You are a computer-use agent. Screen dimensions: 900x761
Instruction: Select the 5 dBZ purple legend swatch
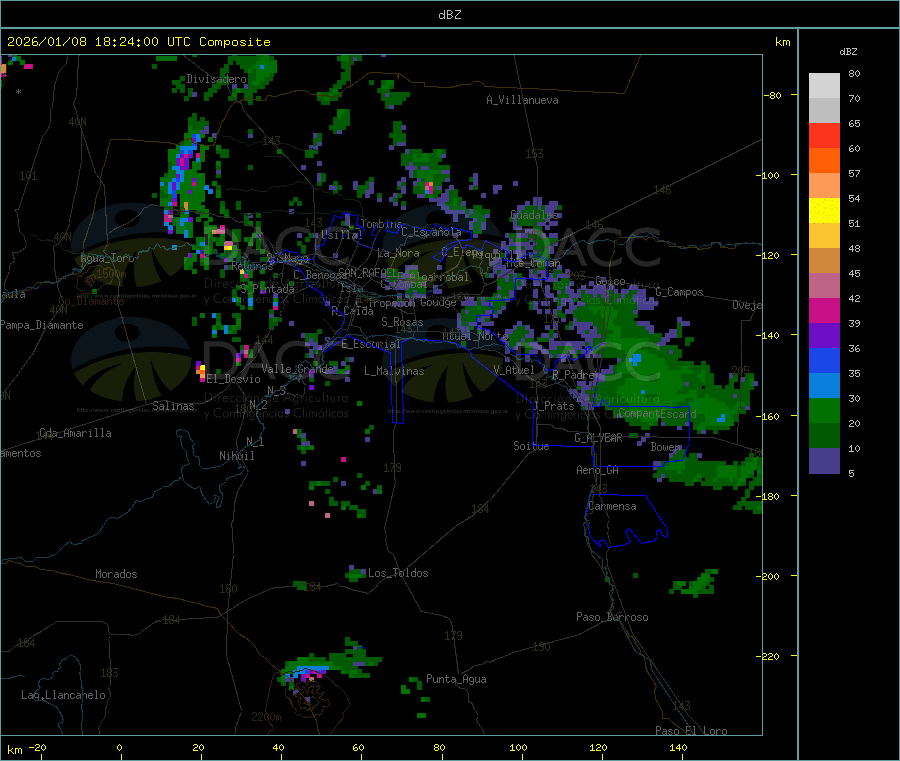tap(824, 461)
